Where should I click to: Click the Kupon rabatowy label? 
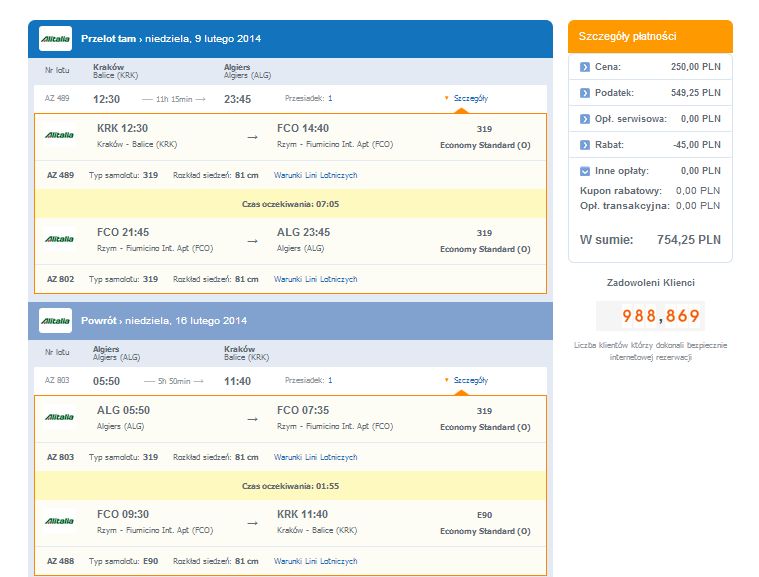621,191
